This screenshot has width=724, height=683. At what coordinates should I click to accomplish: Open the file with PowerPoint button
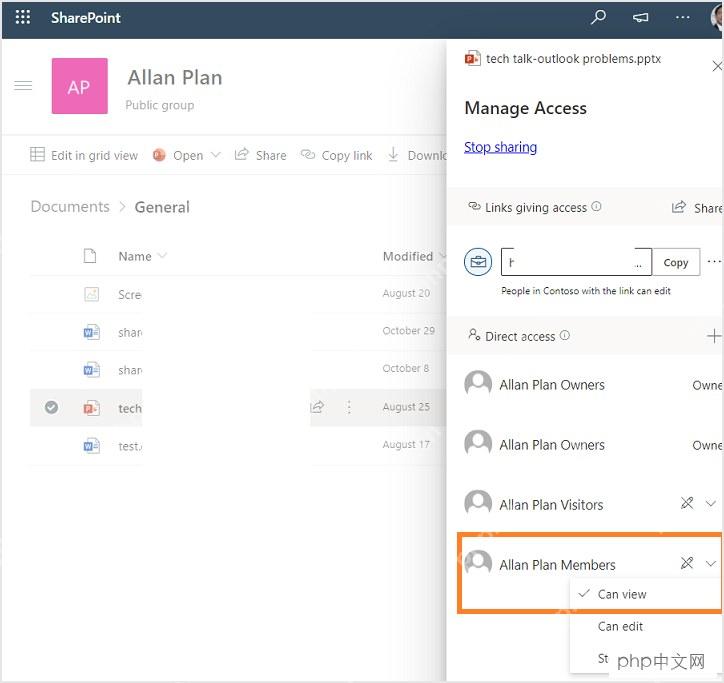pos(178,155)
